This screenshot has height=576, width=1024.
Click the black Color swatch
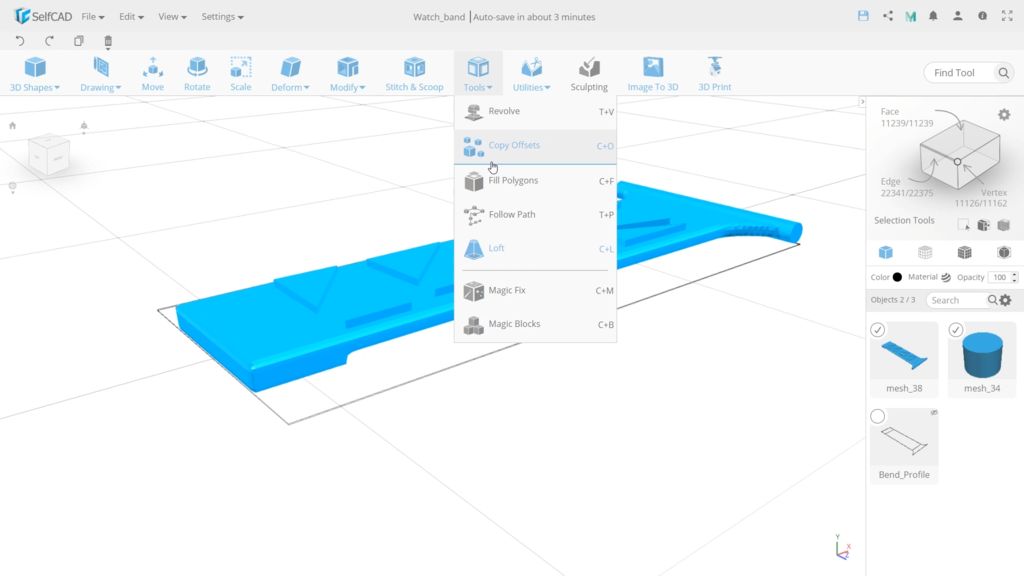[x=897, y=277]
